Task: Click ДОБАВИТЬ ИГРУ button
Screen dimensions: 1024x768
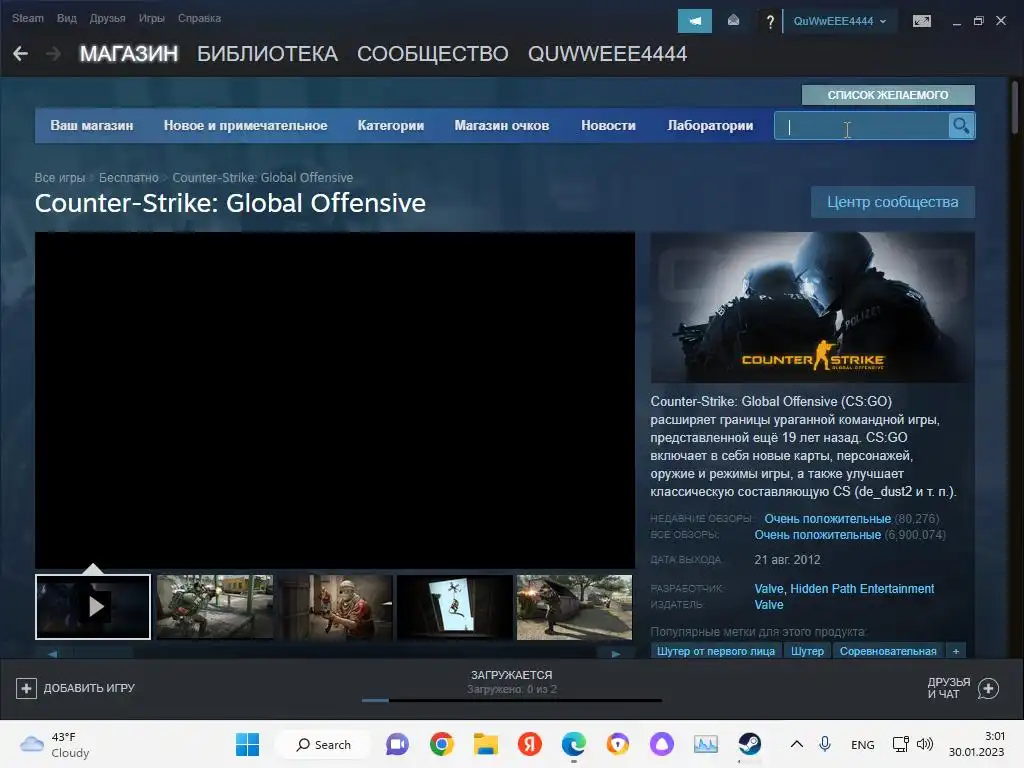Action: coord(75,688)
